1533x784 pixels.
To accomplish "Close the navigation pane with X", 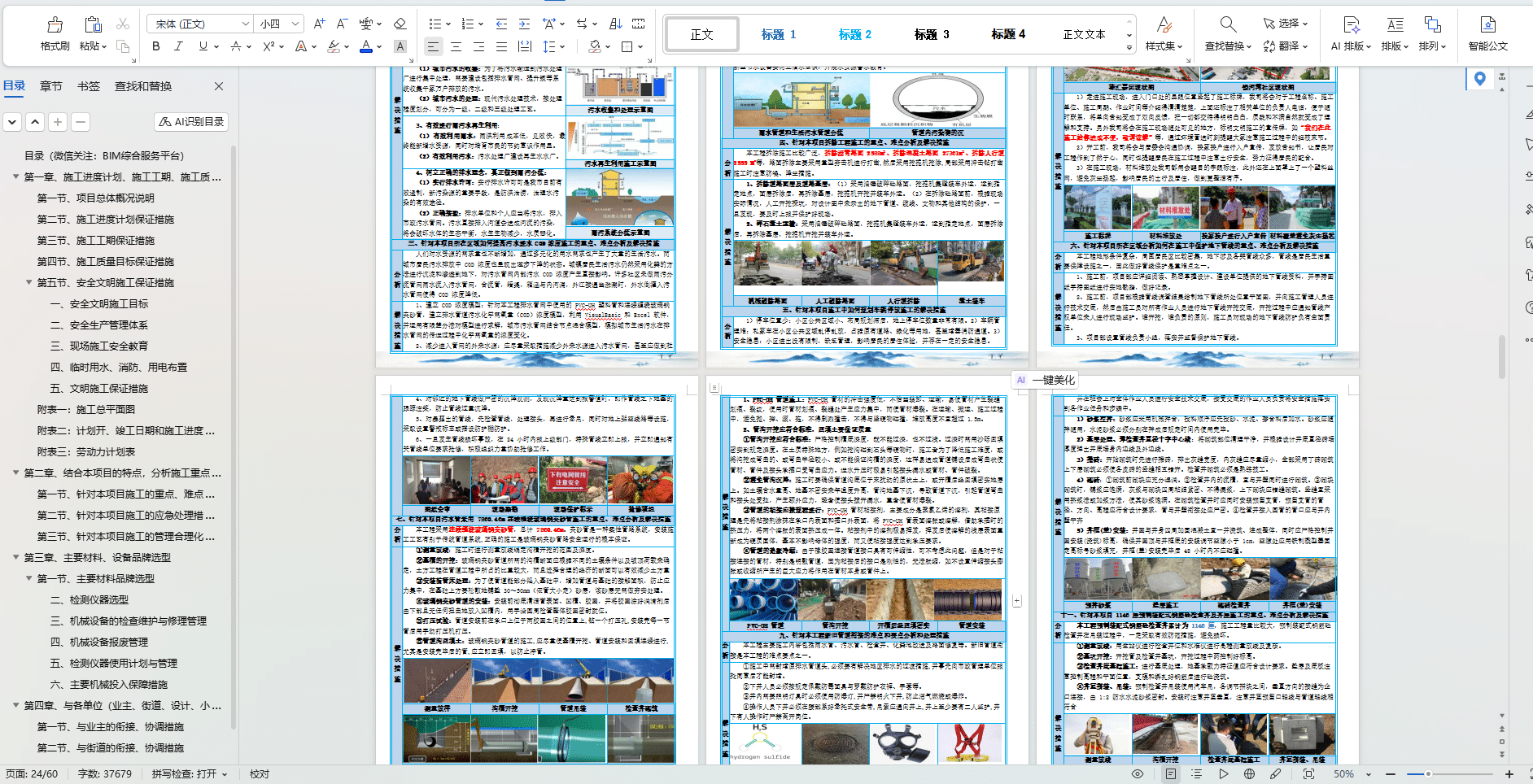I will (x=218, y=86).
